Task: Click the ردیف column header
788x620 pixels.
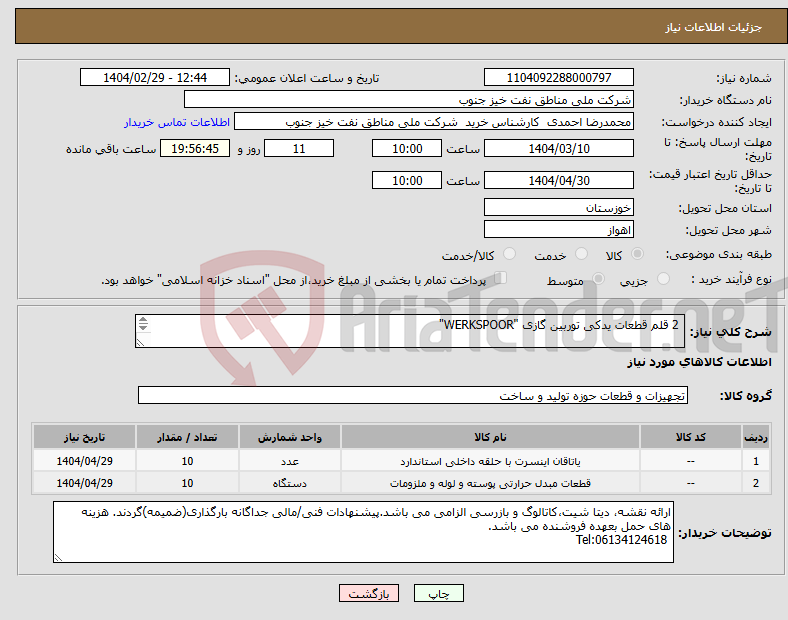Action: pos(756,437)
